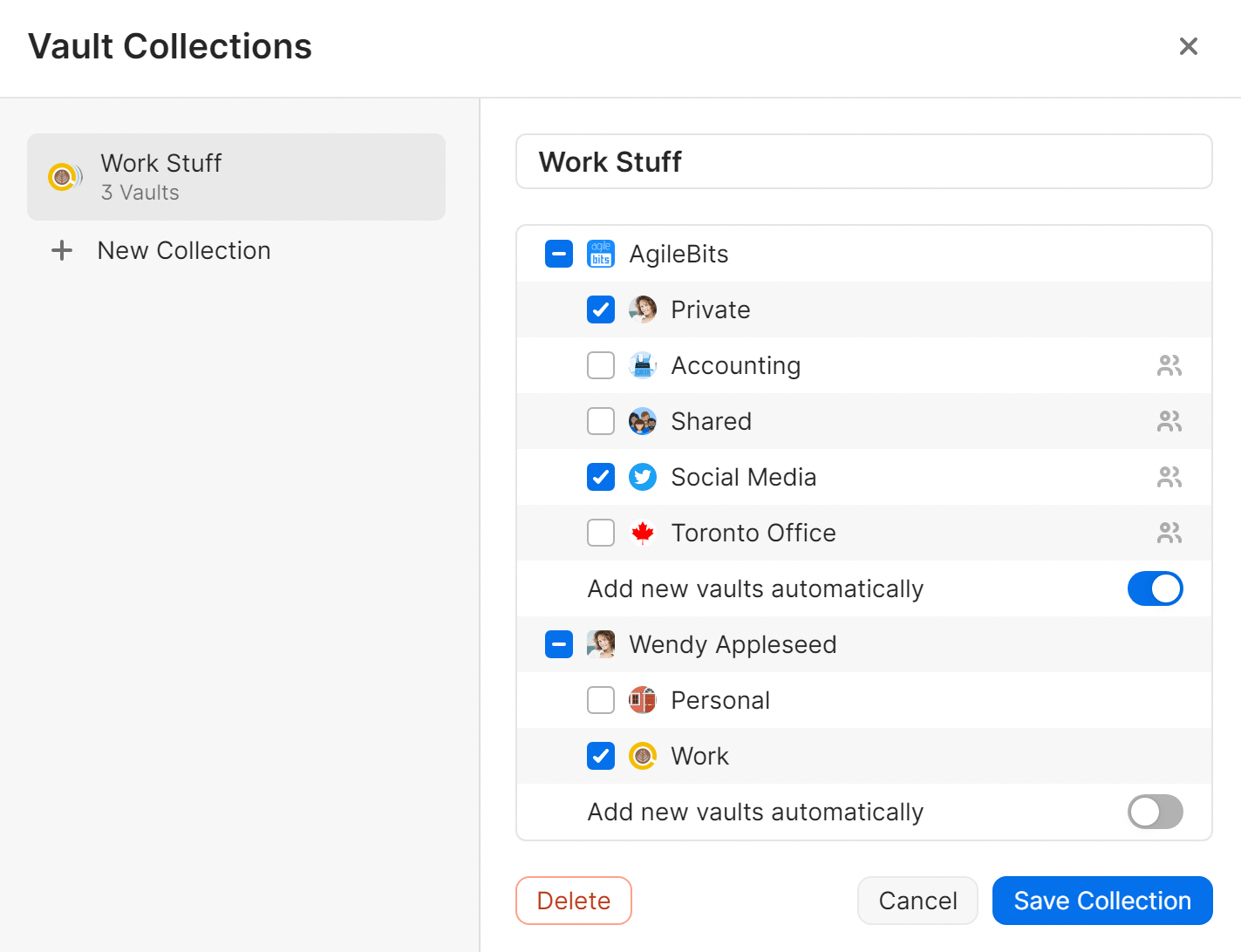
Task: Click the Work vault icon
Action: [x=643, y=756]
